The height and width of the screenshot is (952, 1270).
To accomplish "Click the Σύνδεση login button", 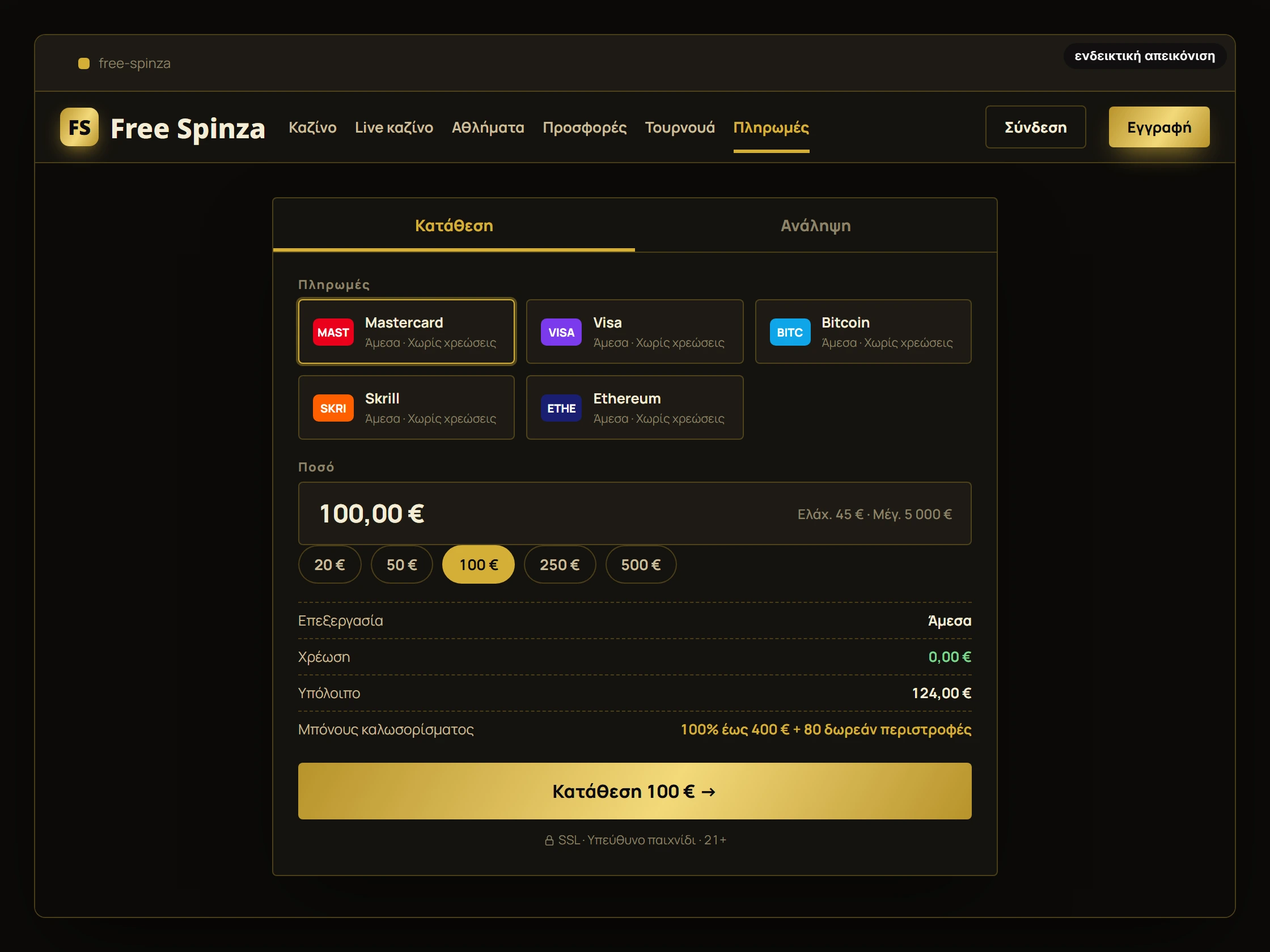I will [1035, 127].
